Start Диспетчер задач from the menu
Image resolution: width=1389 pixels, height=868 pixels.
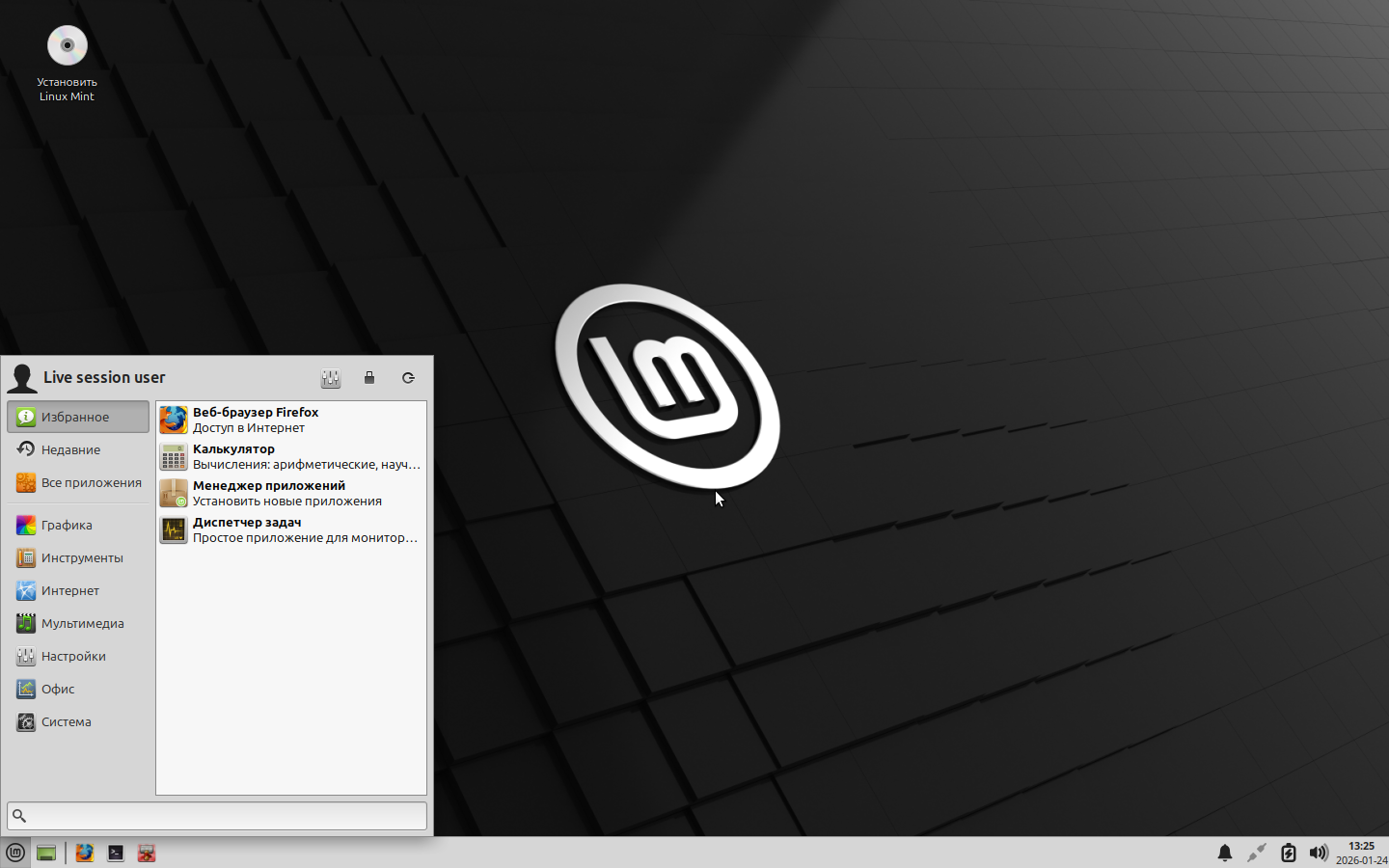click(289, 529)
